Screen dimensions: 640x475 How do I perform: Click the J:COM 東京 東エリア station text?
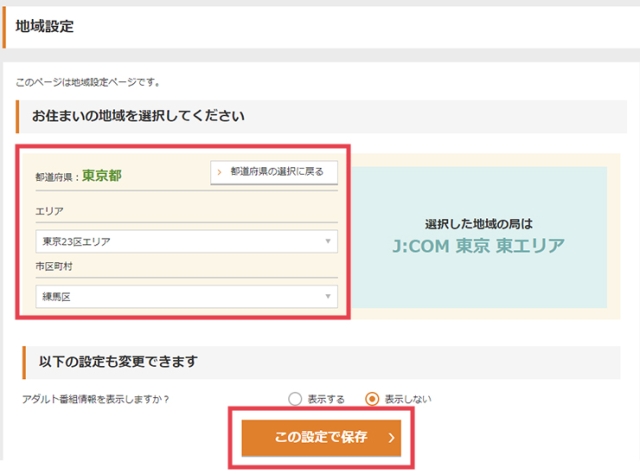point(478,246)
